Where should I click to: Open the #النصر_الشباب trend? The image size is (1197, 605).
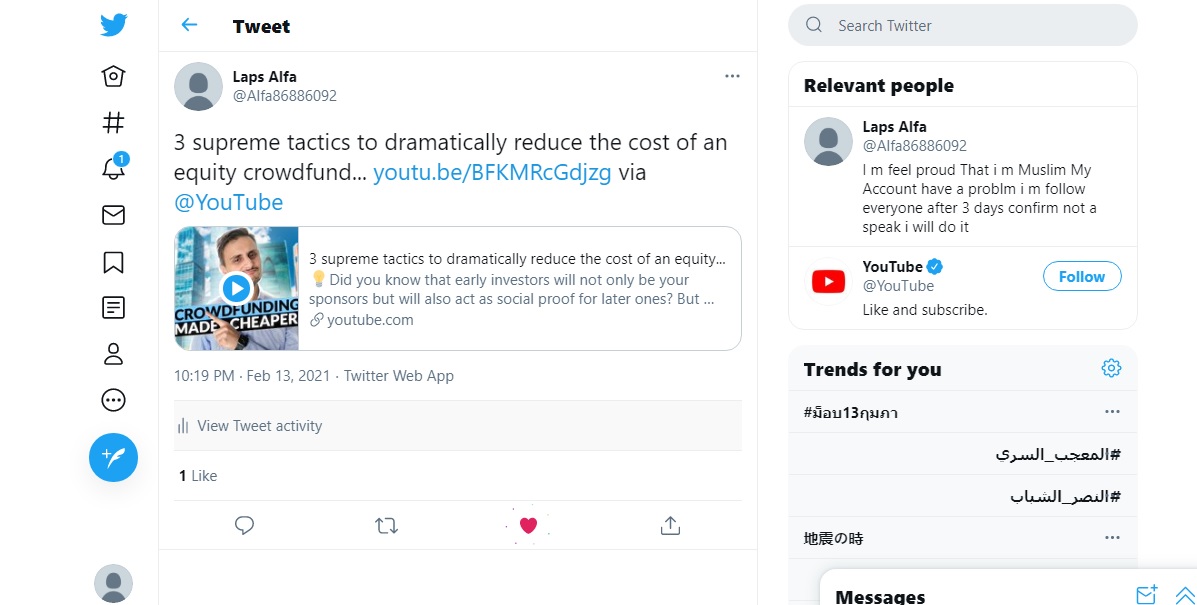1065,497
